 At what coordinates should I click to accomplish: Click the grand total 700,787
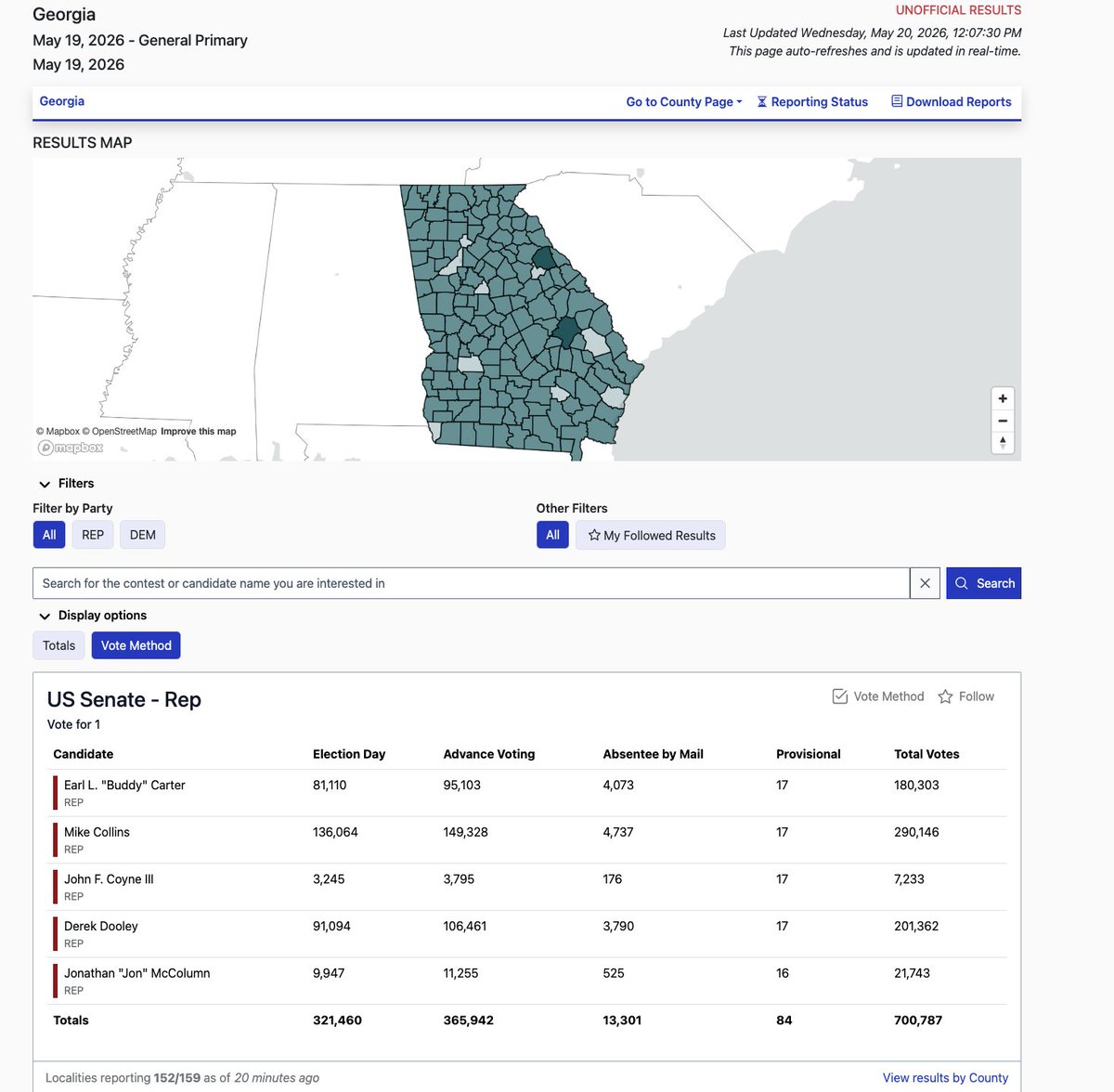(918, 1020)
